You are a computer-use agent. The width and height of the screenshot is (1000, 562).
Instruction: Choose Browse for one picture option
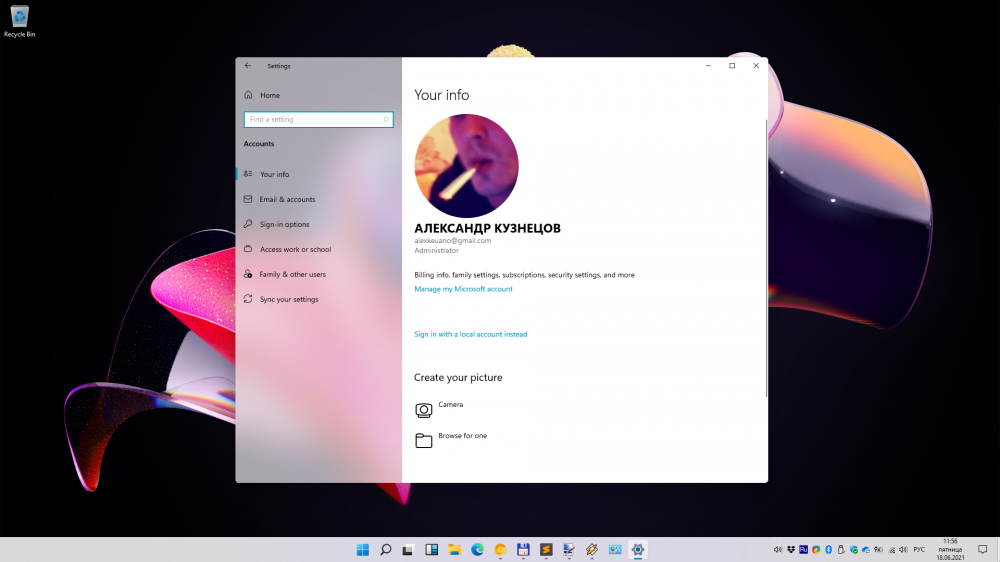point(462,436)
